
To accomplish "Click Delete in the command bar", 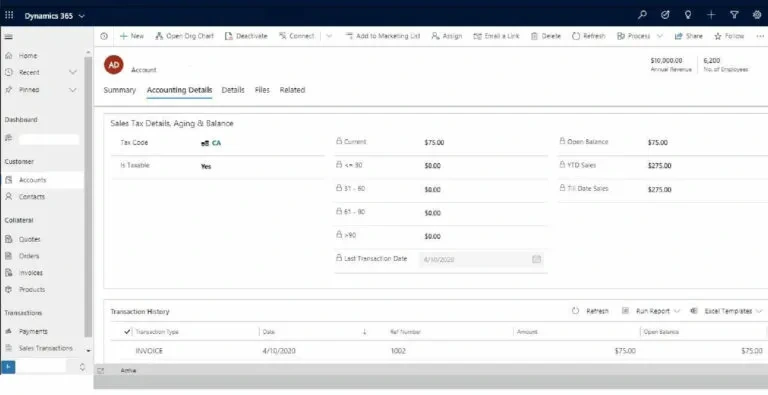I will (546, 36).
